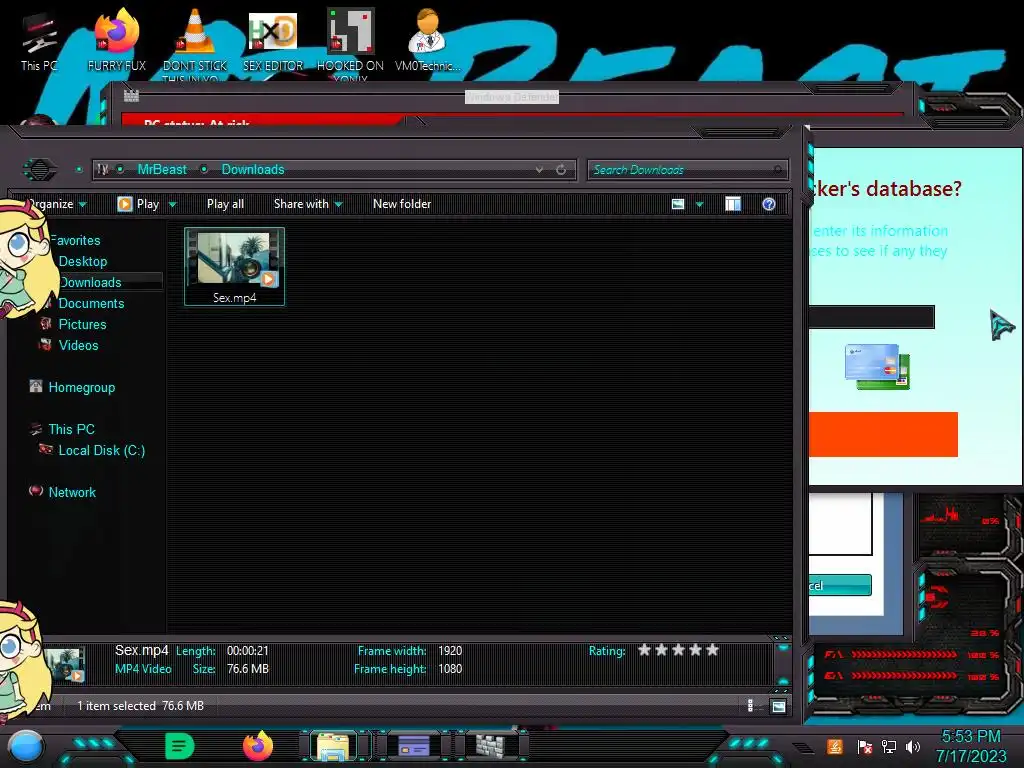Select the MrBeast breadcrumb segment

coord(162,170)
